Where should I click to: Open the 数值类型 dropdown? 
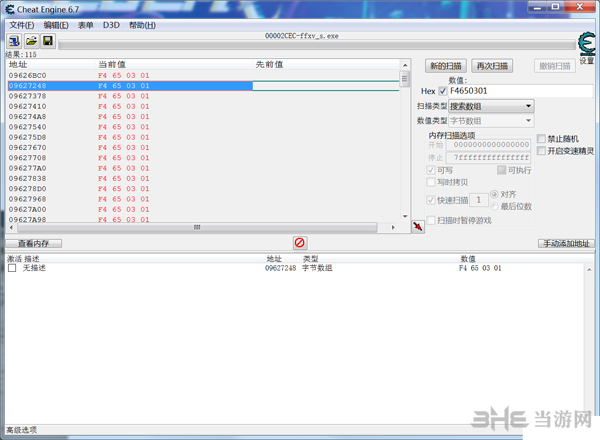click(x=491, y=121)
